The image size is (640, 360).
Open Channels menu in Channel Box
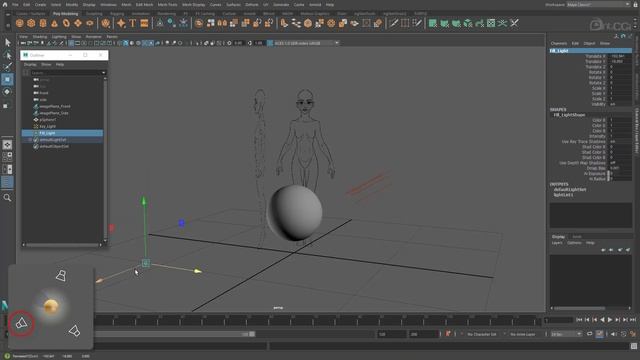coord(559,43)
